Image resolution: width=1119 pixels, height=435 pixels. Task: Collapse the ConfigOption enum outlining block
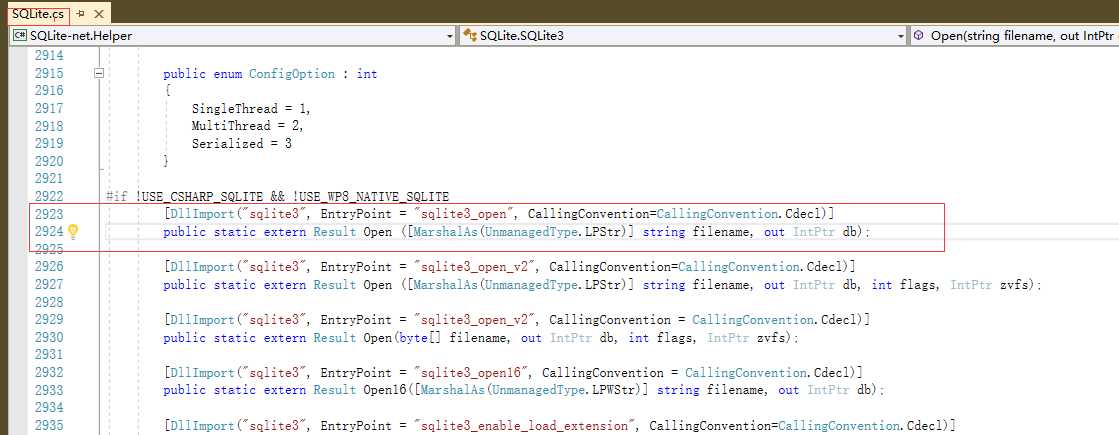99,73
